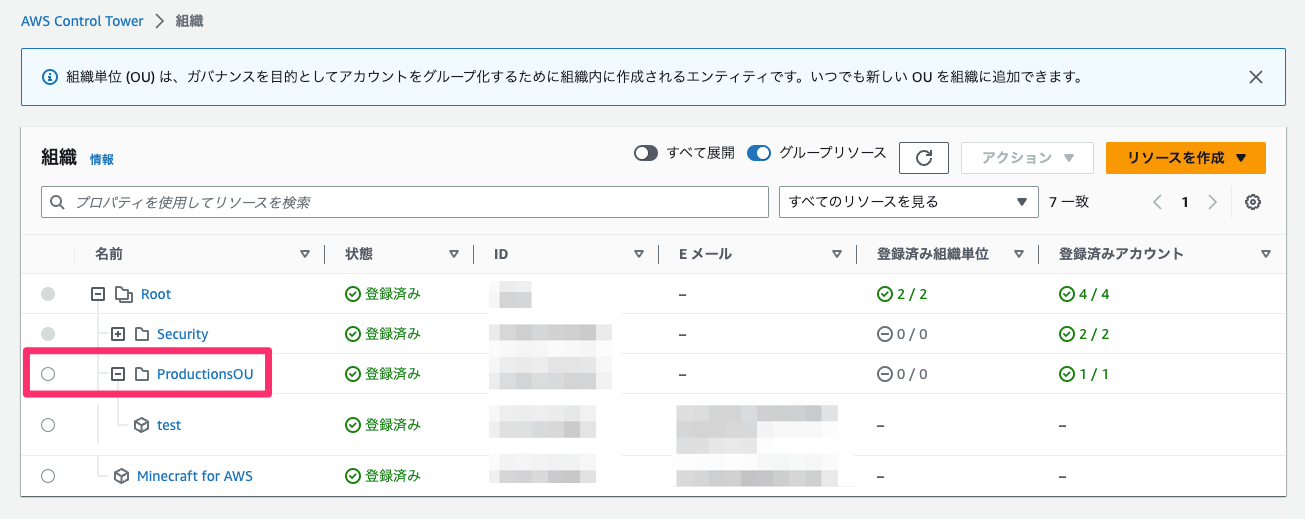Collapse the ProductionsOU tree node
This screenshot has width=1305, height=519.
click(x=118, y=374)
